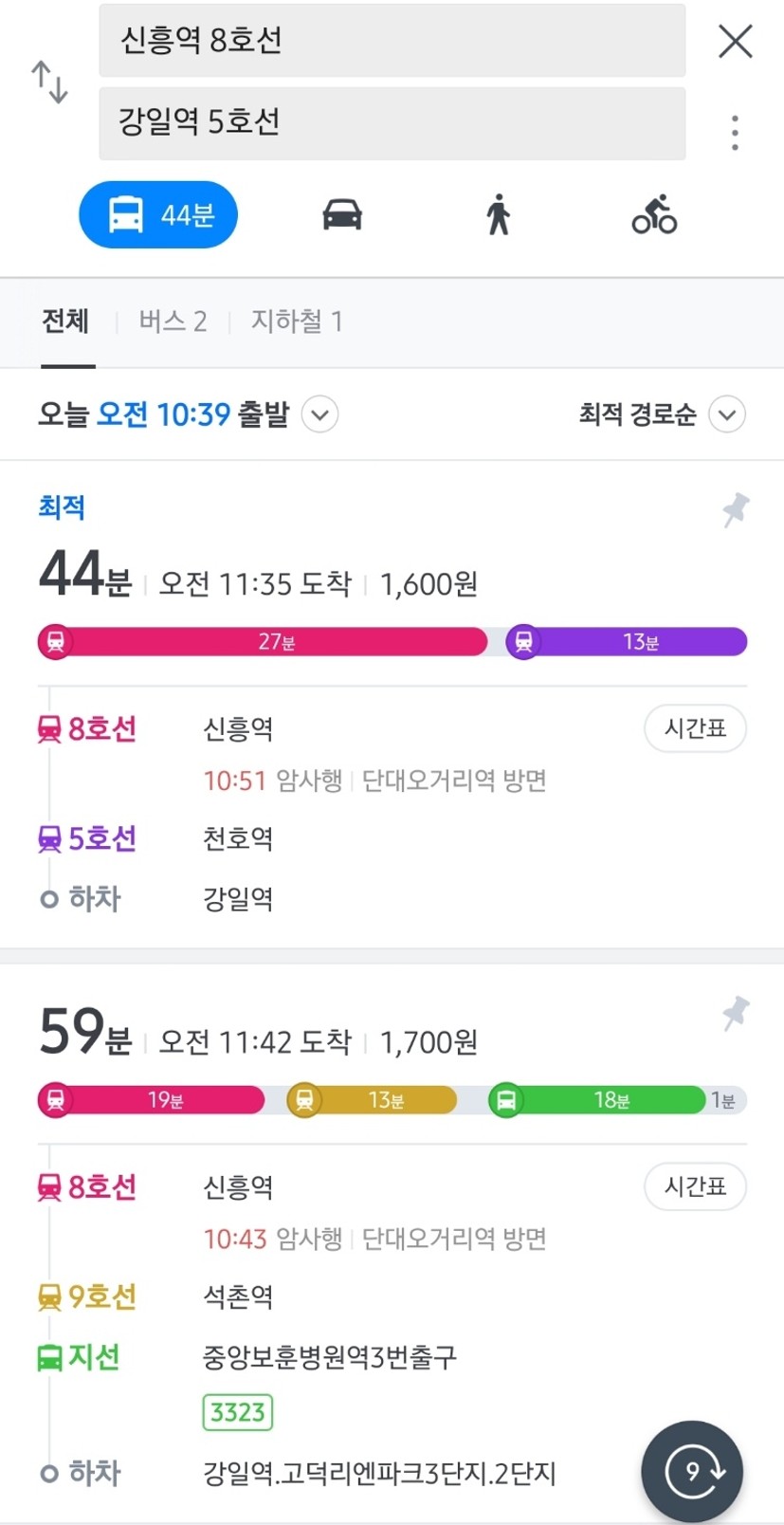Pin the 59분 route

(x=735, y=1014)
